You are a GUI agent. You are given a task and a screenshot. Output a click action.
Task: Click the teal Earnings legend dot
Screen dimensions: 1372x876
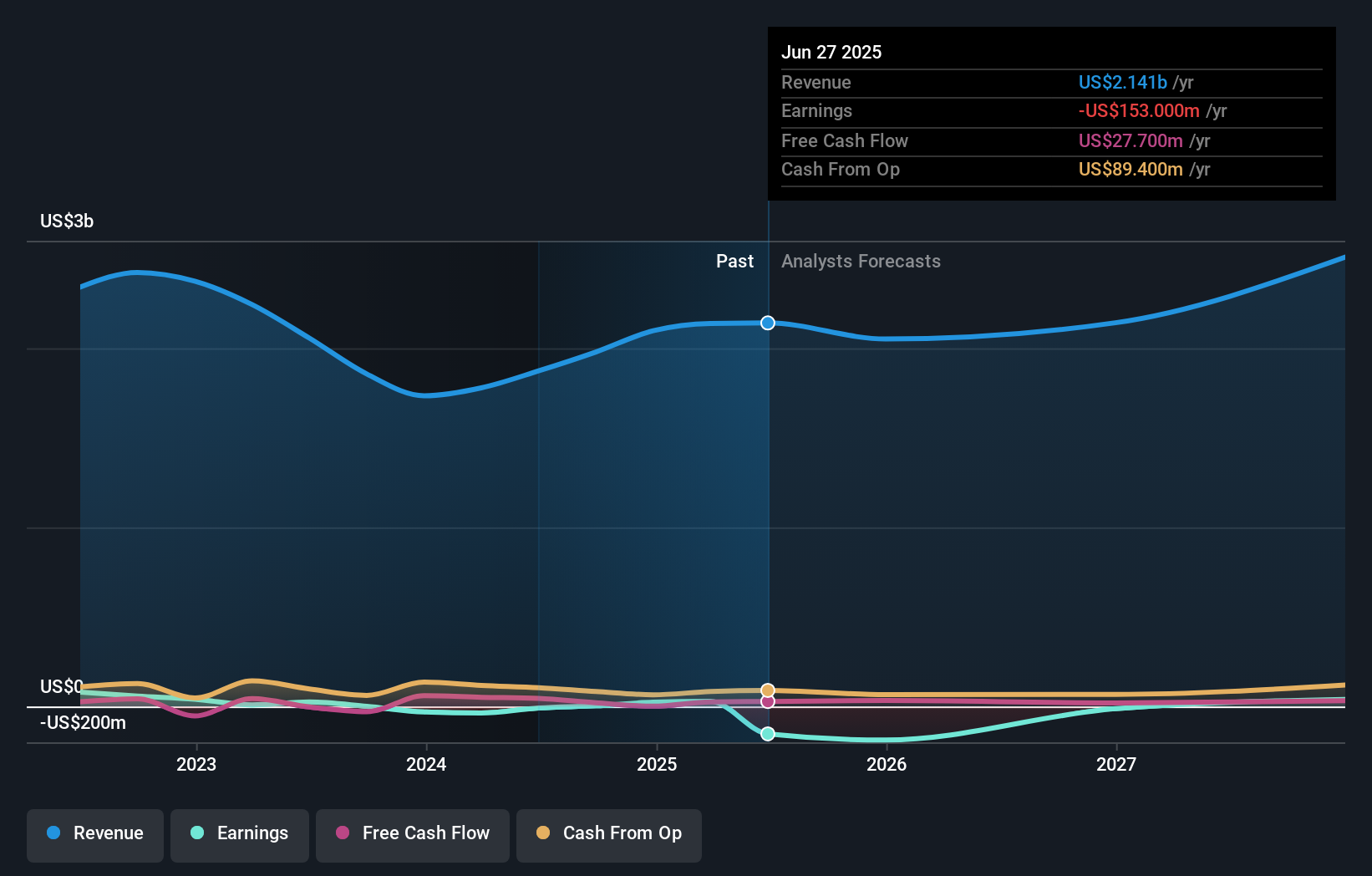(x=197, y=833)
